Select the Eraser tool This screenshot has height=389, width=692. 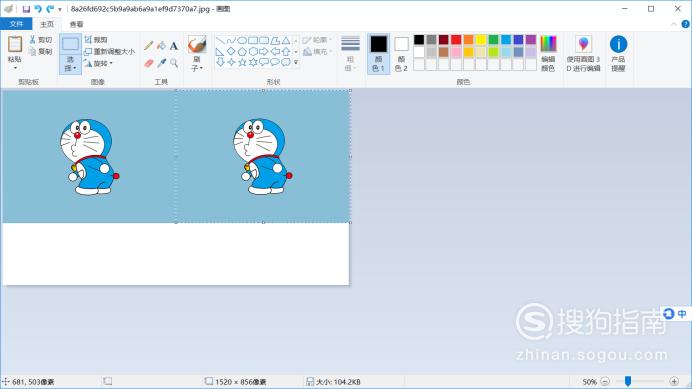[149, 63]
